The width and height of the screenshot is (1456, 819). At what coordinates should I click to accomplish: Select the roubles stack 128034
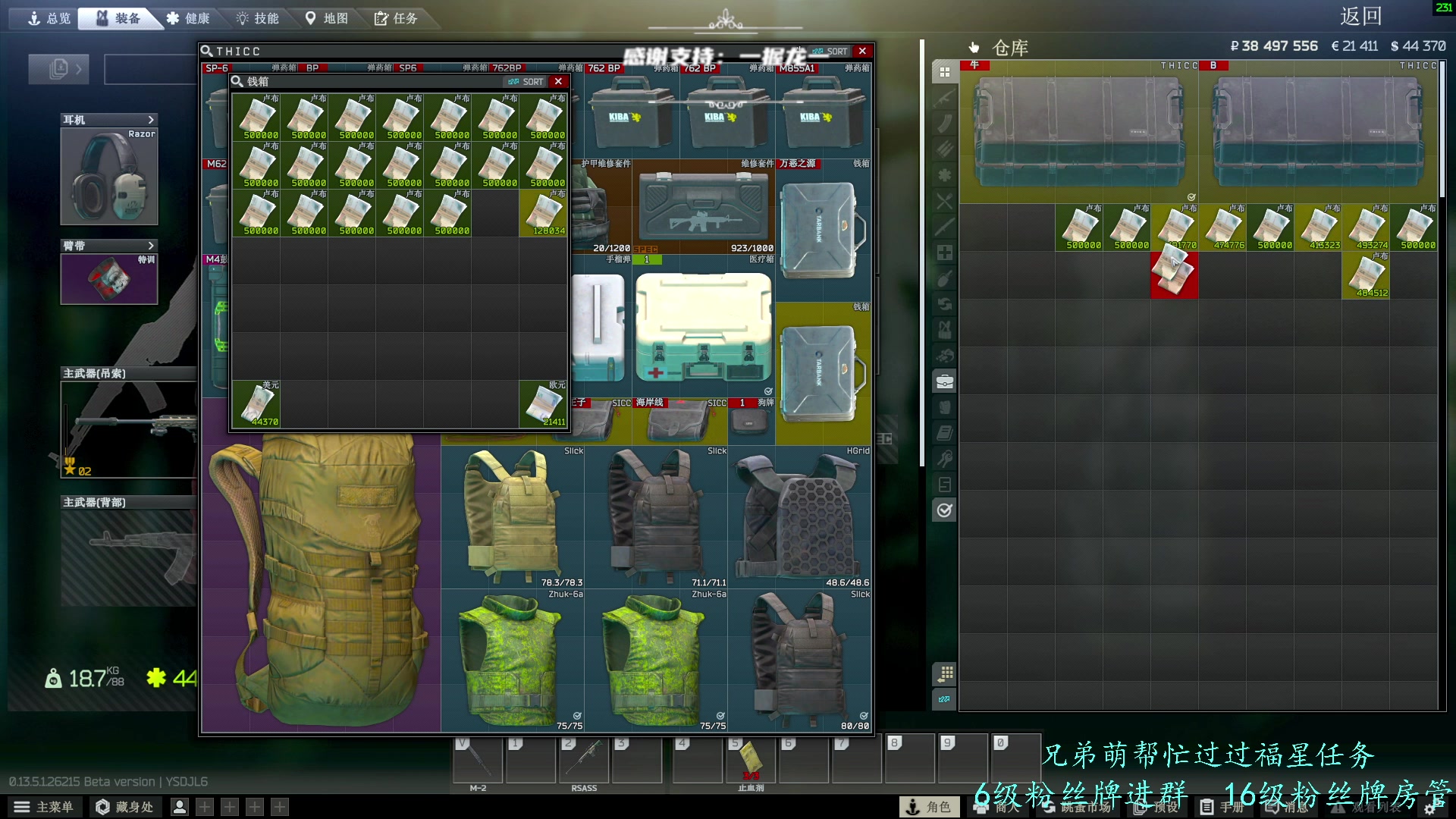pos(543,213)
